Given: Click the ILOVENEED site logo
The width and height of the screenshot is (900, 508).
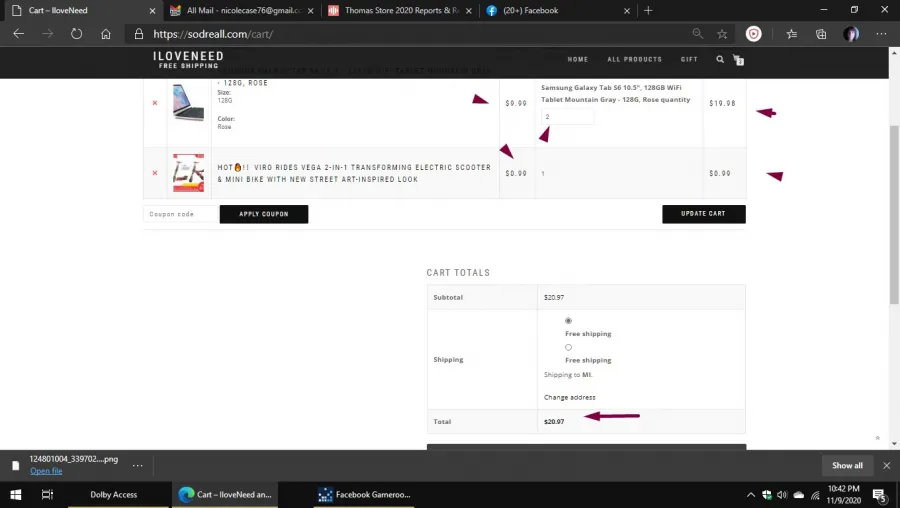Looking at the screenshot, I should pos(188,60).
